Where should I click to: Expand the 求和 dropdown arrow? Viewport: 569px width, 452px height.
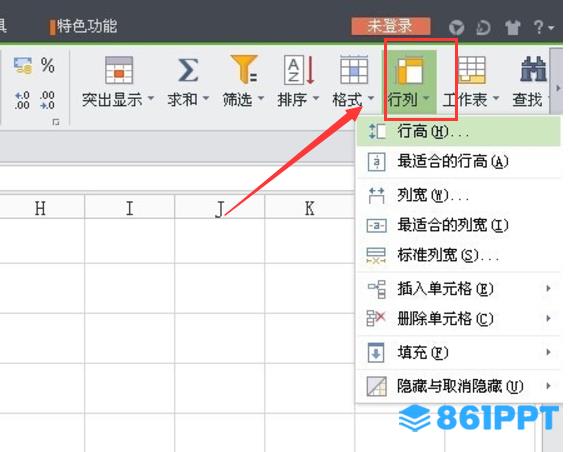206,98
